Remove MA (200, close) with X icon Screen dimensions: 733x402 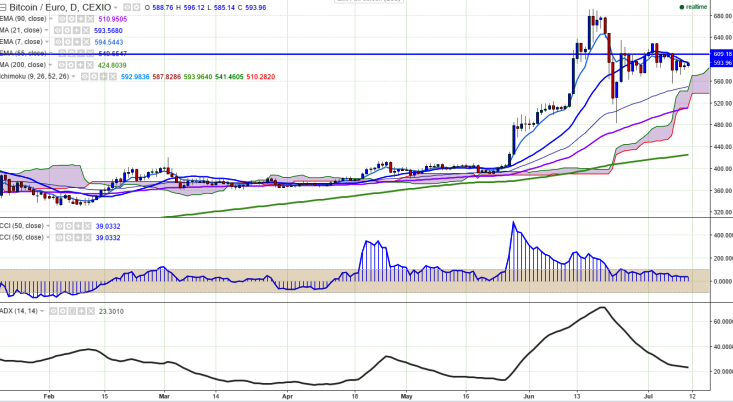tap(89, 65)
